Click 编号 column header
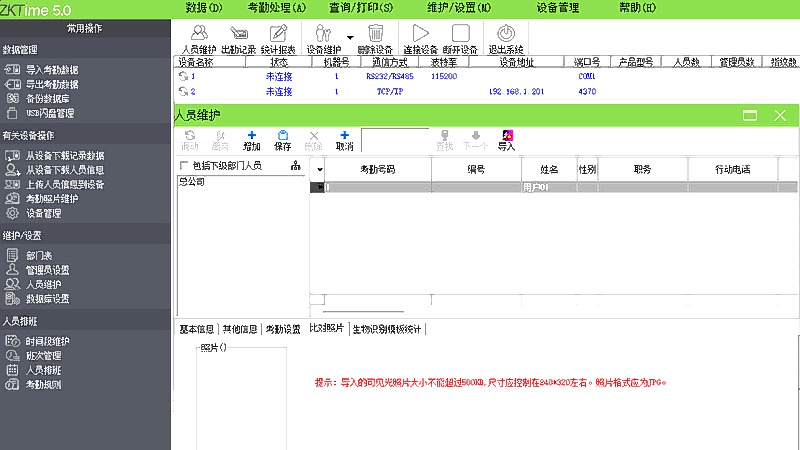The image size is (800, 450). 476,169
